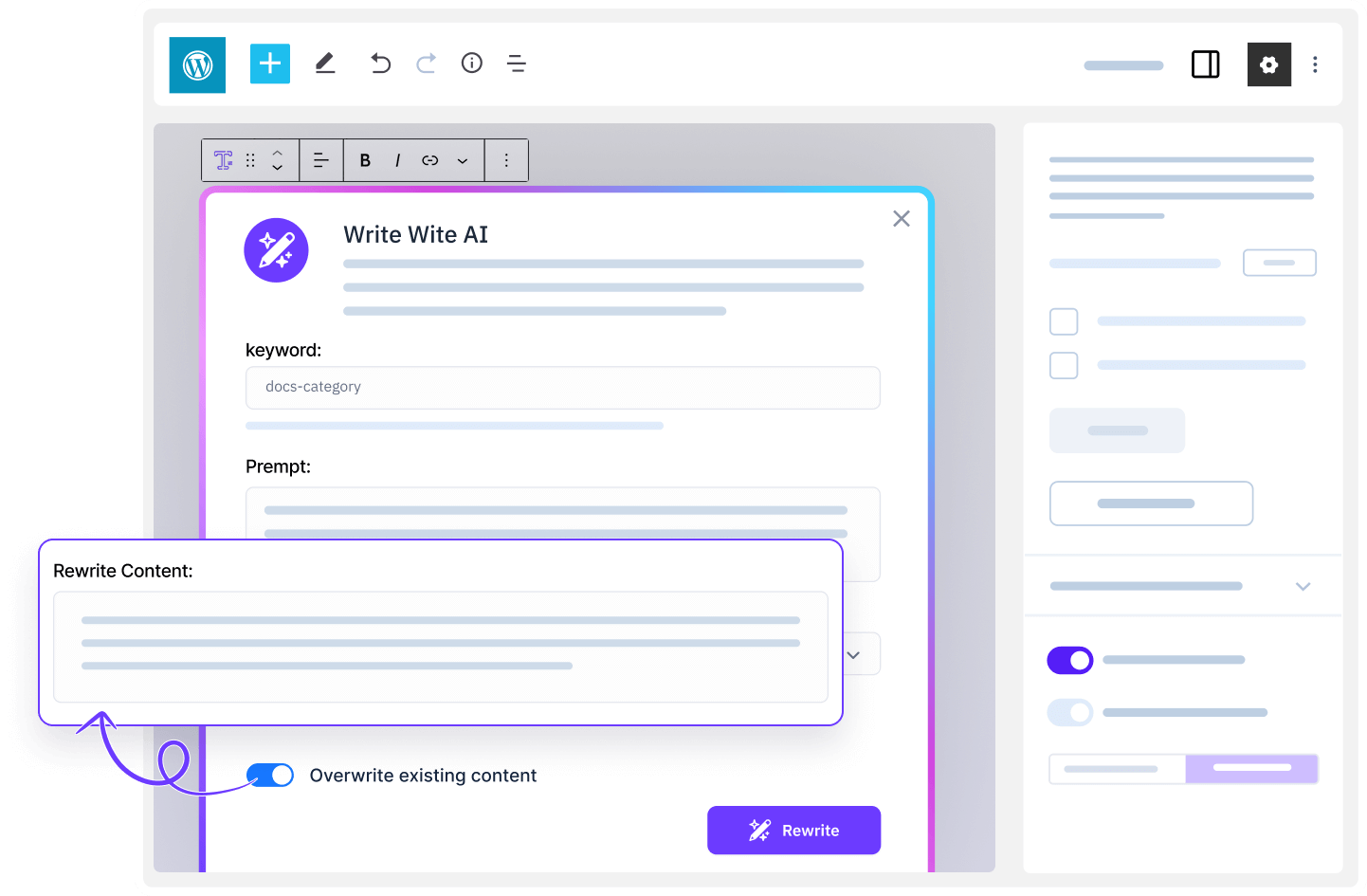Collapse the sidebar section with the chevron
This screenshot has height=896, width=1367.
tap(1303, 586)
